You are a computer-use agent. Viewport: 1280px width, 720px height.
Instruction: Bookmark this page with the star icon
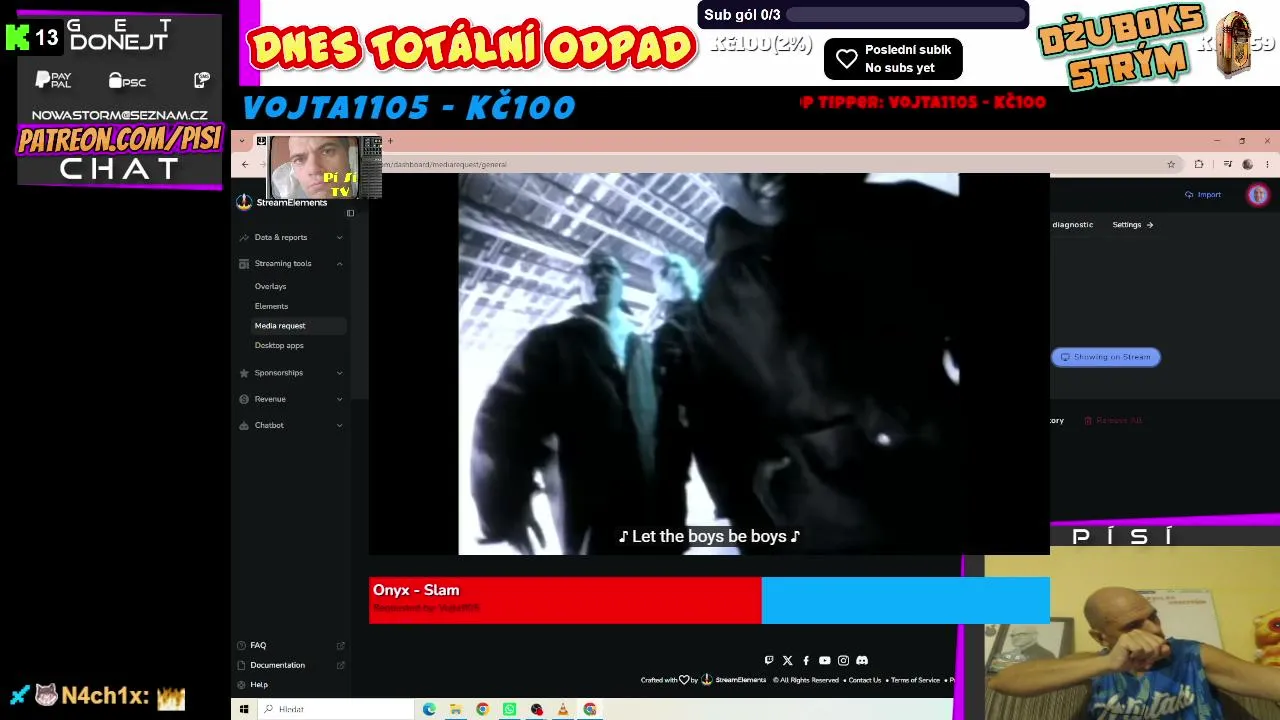coord(1171,164)
